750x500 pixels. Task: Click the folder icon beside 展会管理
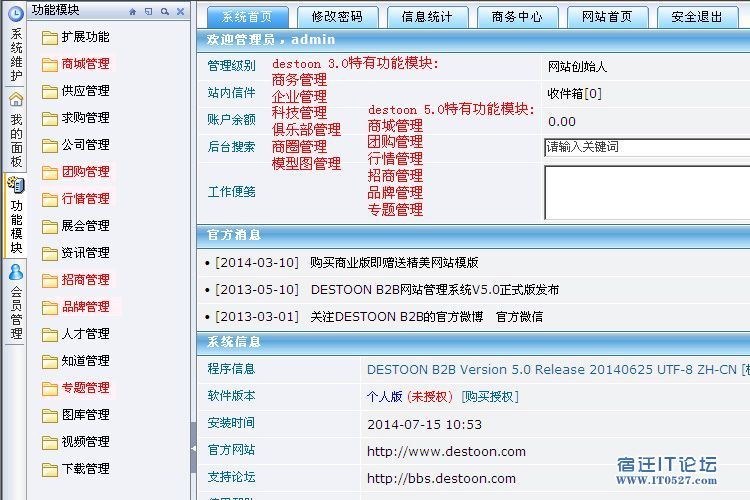[x=50, y=226]
